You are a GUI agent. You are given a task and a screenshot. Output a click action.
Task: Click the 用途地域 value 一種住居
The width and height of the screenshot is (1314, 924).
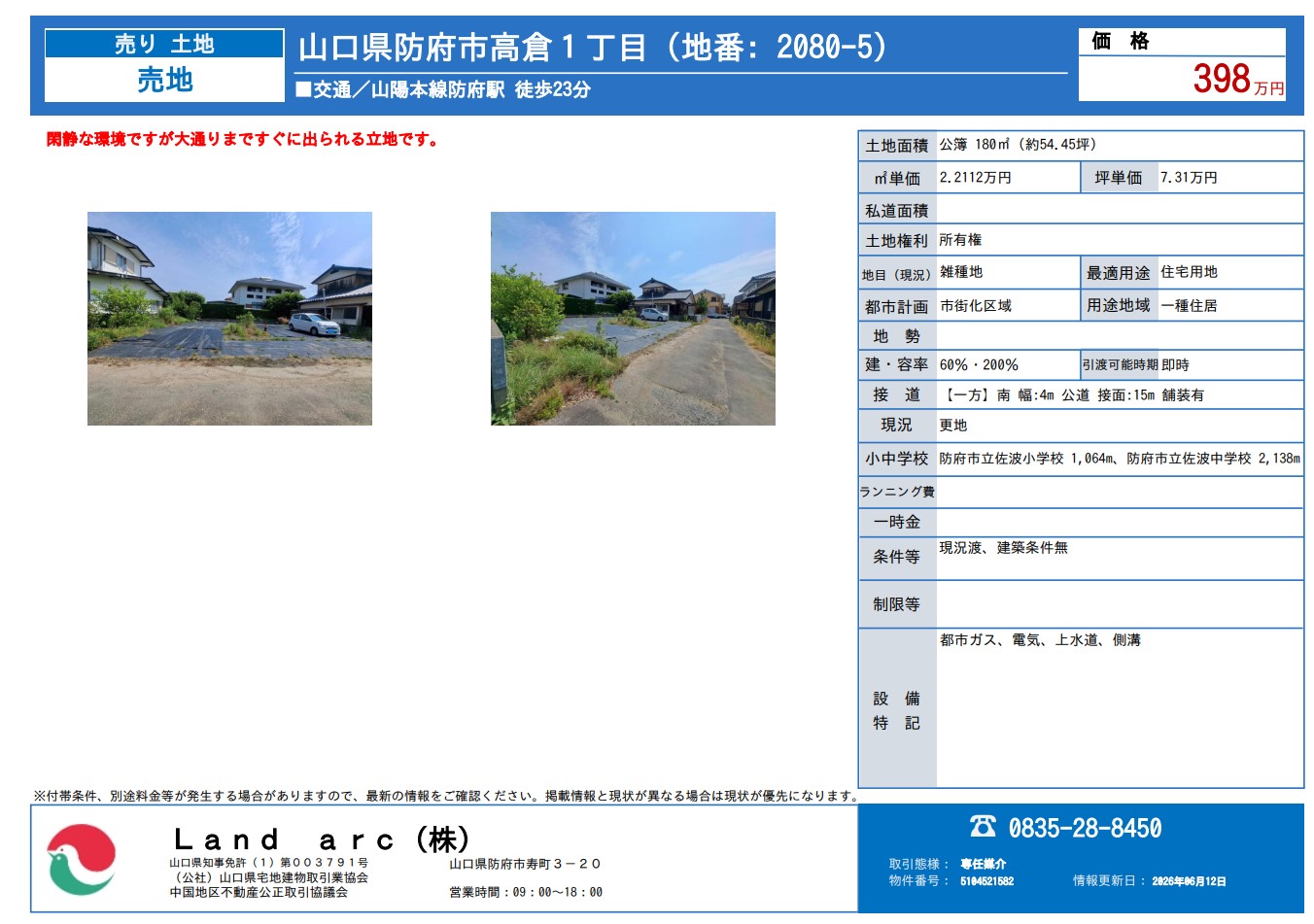pos(1189,305)
